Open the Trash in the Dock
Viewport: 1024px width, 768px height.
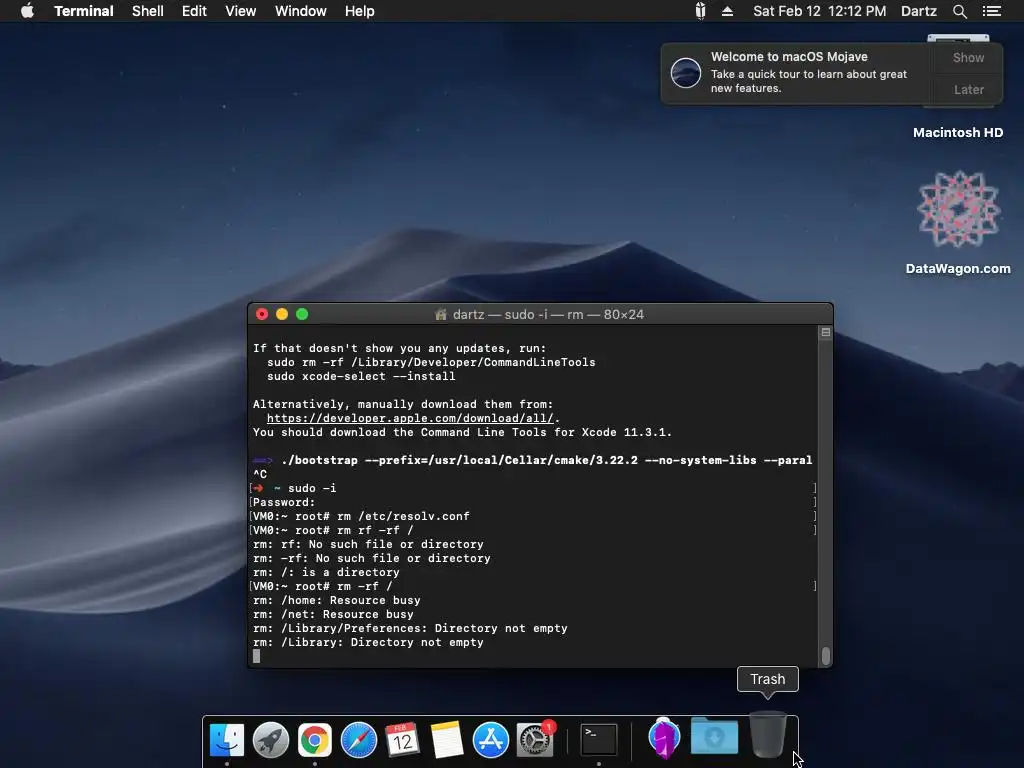[767, 735]
